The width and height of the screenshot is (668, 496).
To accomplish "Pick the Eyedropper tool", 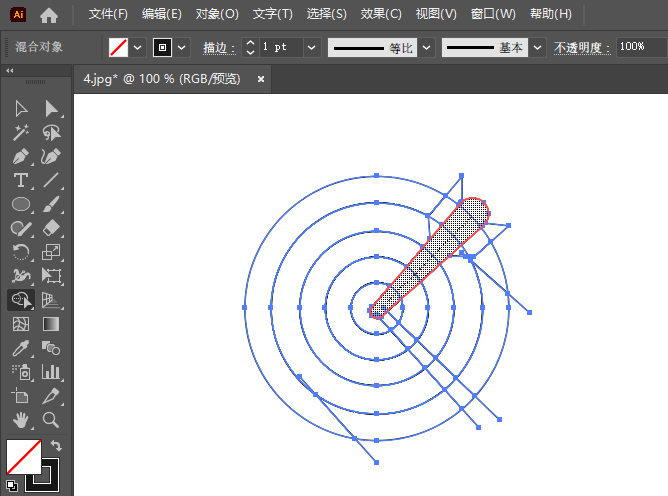I will (21, 348).
